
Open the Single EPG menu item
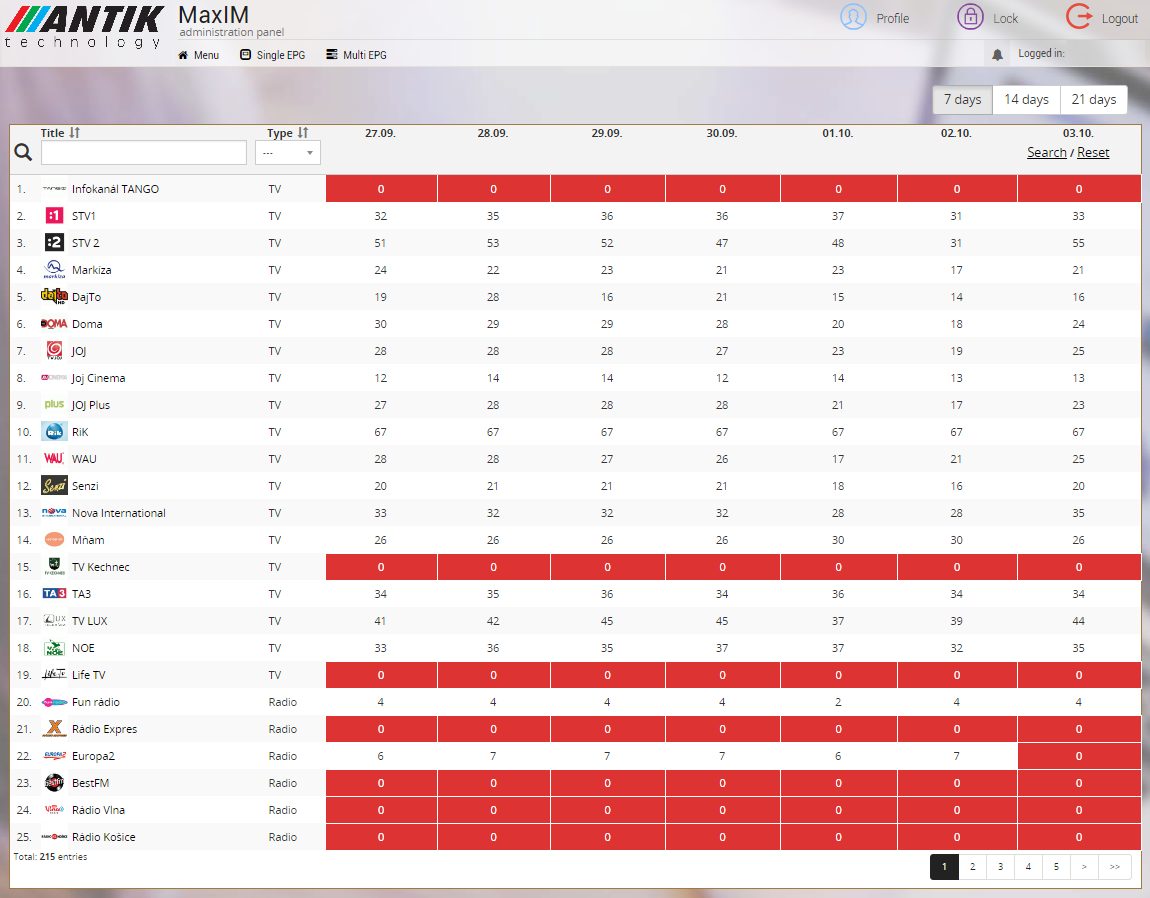point(272,55)
